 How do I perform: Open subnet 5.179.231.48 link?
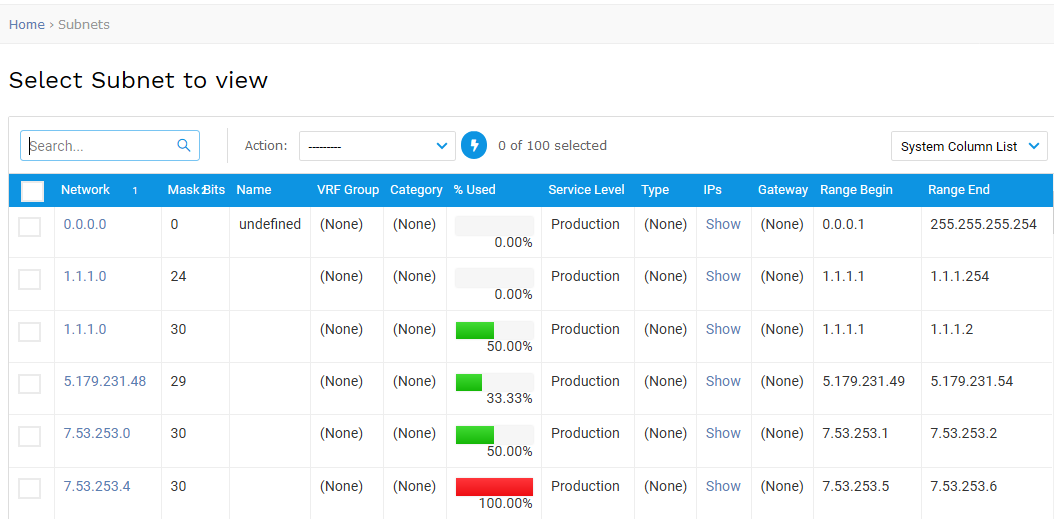click(104, 381)
